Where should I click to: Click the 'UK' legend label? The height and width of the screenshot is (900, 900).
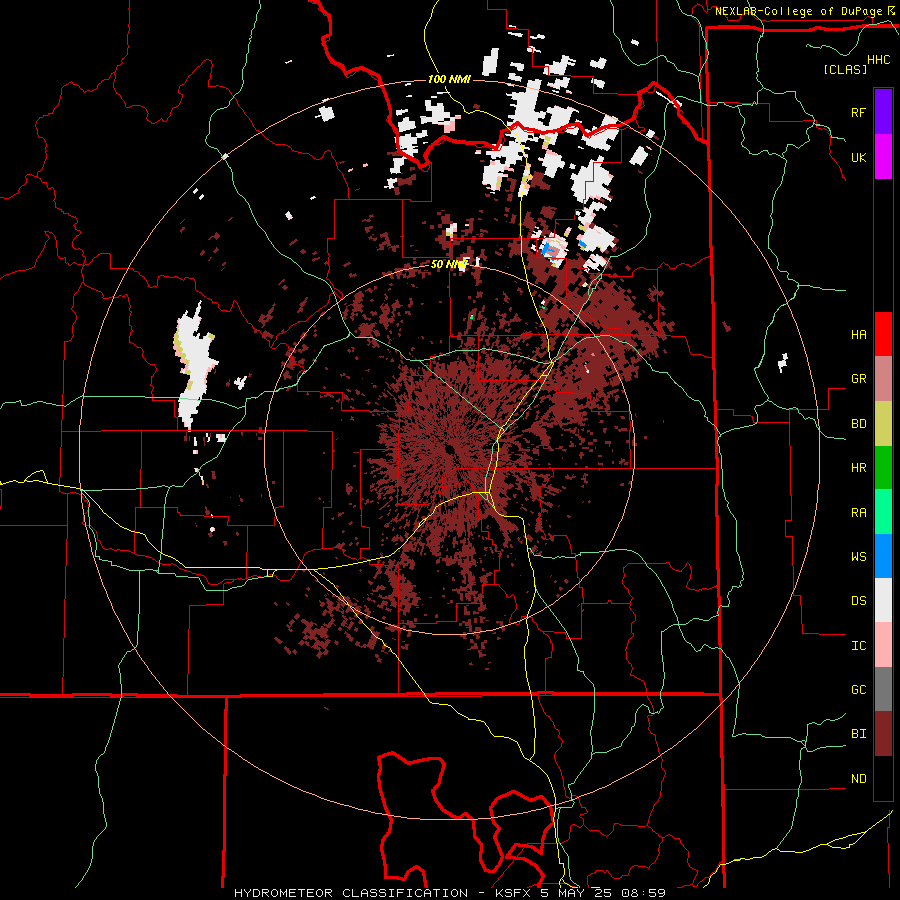(858, 157)
